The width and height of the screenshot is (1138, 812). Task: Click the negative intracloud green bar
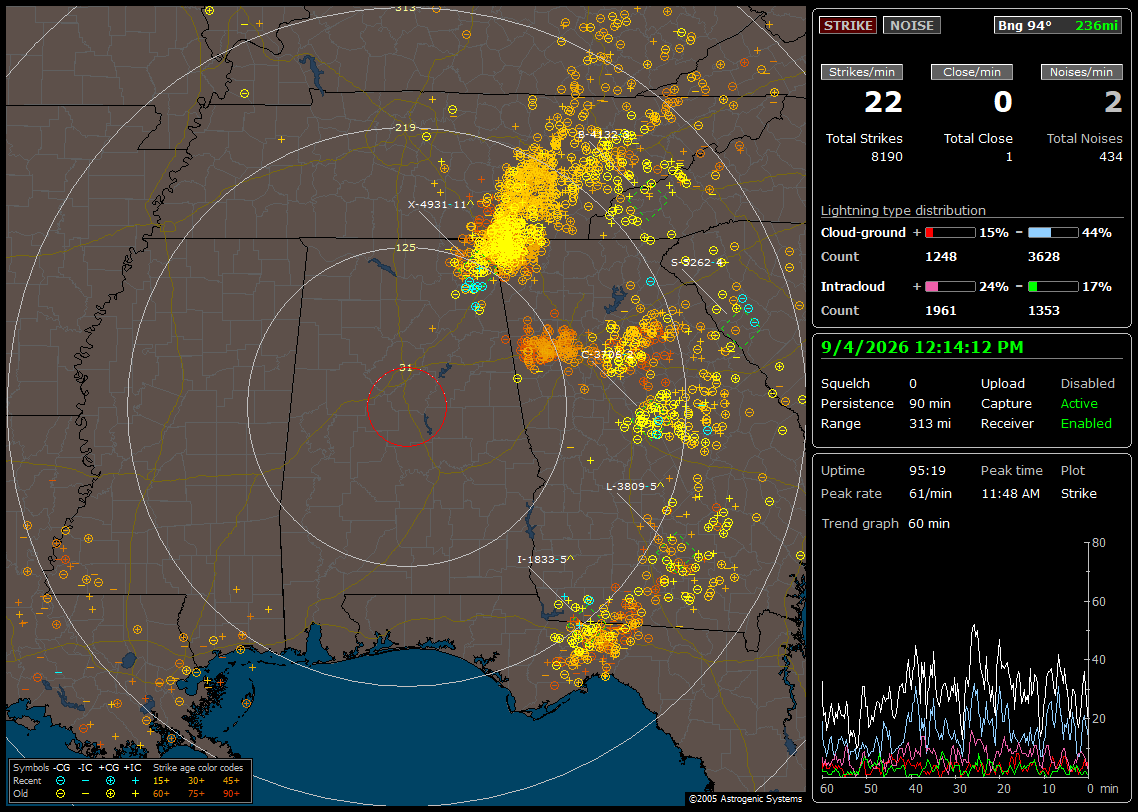coord(1053,287)
